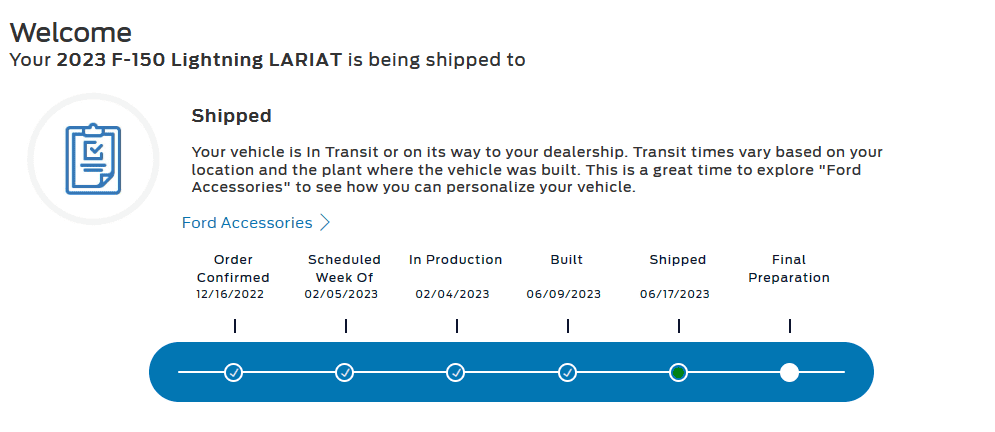Click the Order Confirmed checkmark circle
The width and height of the screenshot is (995, 432).
point(233,372)
